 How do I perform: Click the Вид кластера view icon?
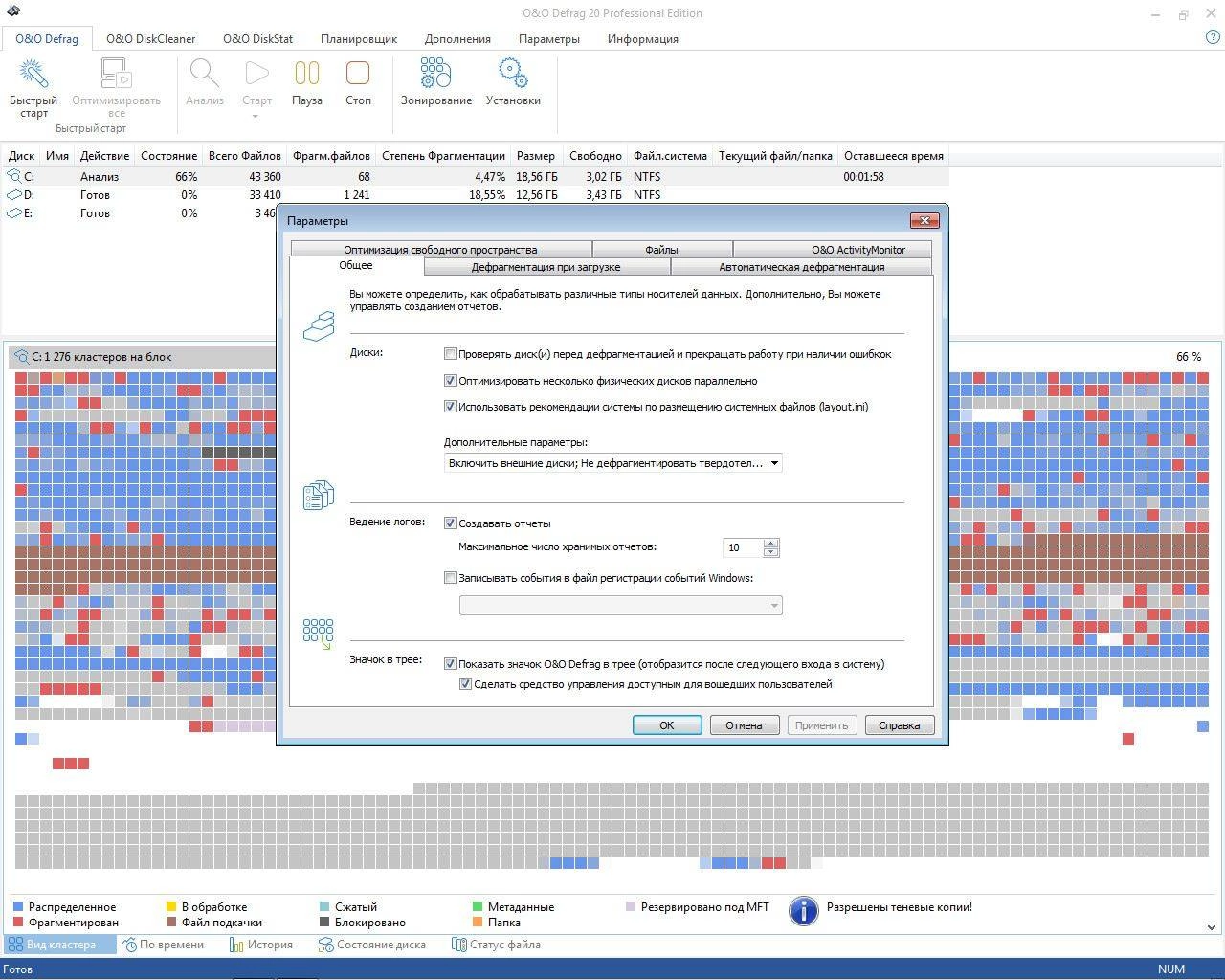point(16,945)
